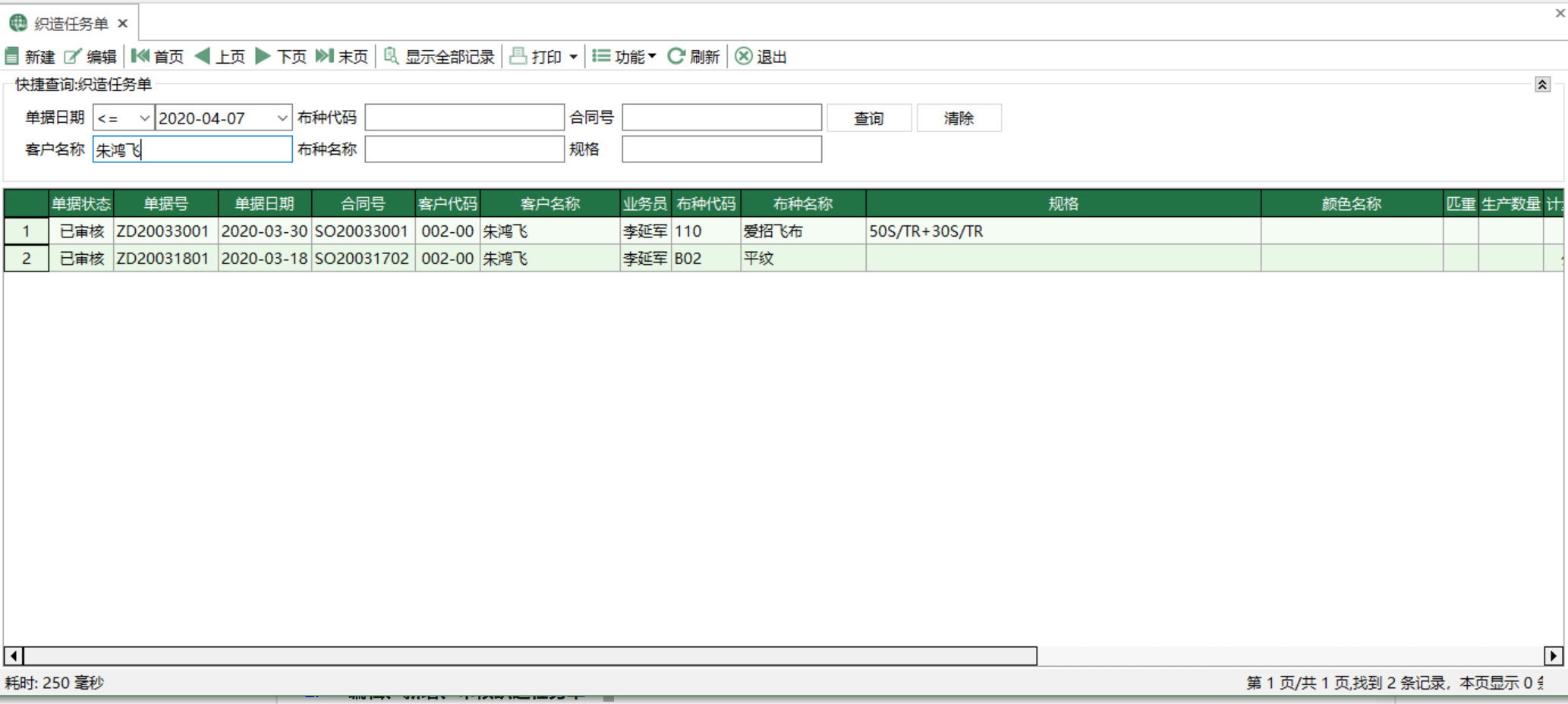Click the 客户名称 column header
The height and width of the screenshot is (704, 1568).
549,203
